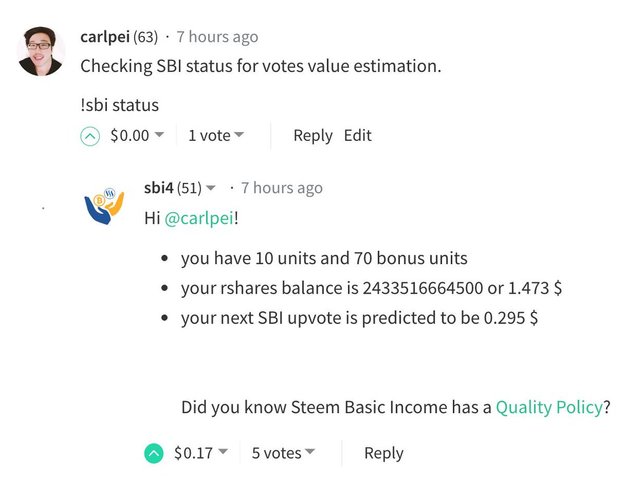The width and height of the screenshot is (626, 480).
Task: Open the dropdown arrow beside sbi4 (51)
Action: pyautogui.click(x=211, y=188)
